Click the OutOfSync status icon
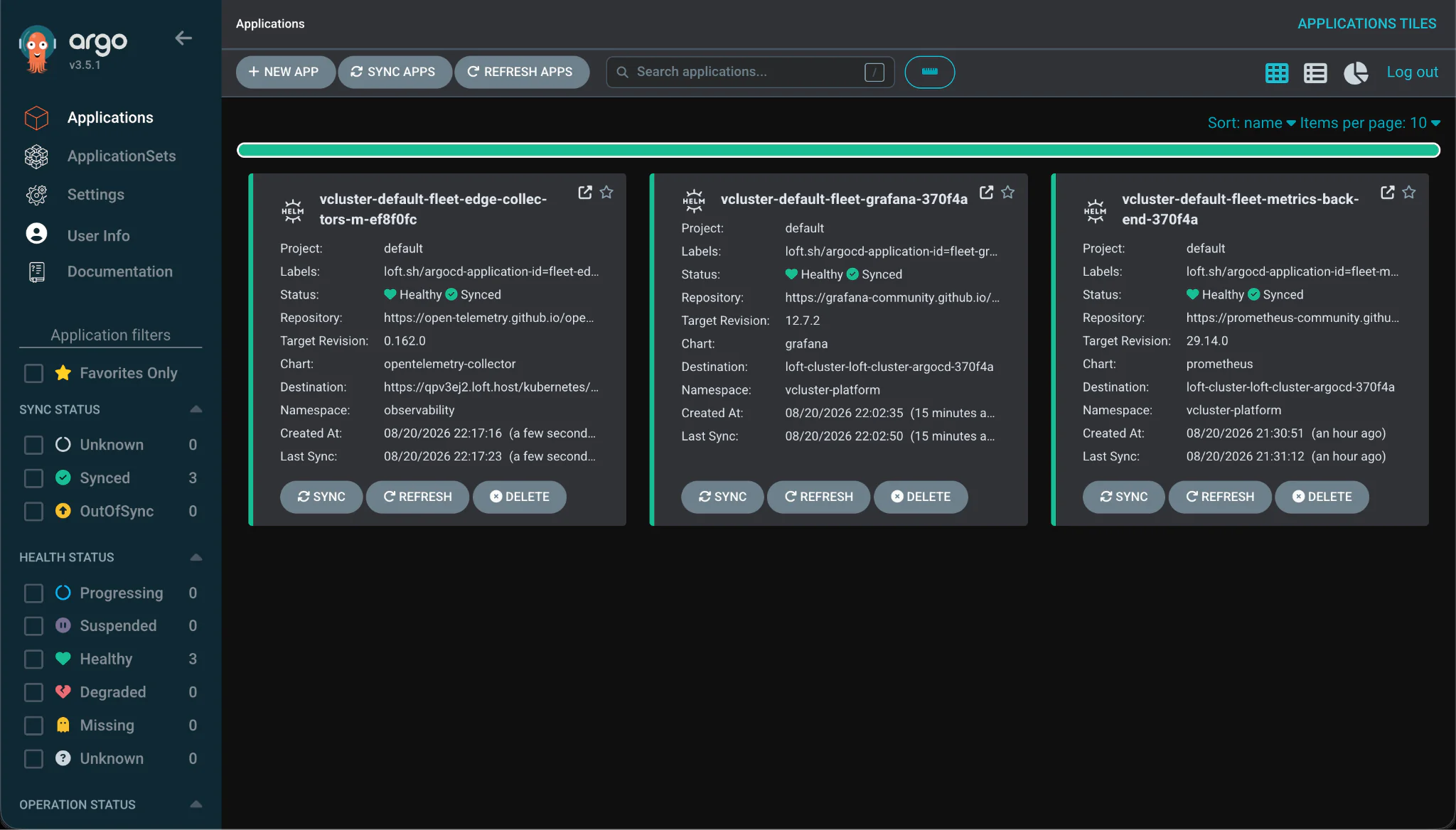Viewport: 1456px width, 830px height. (x=63, y=511)
